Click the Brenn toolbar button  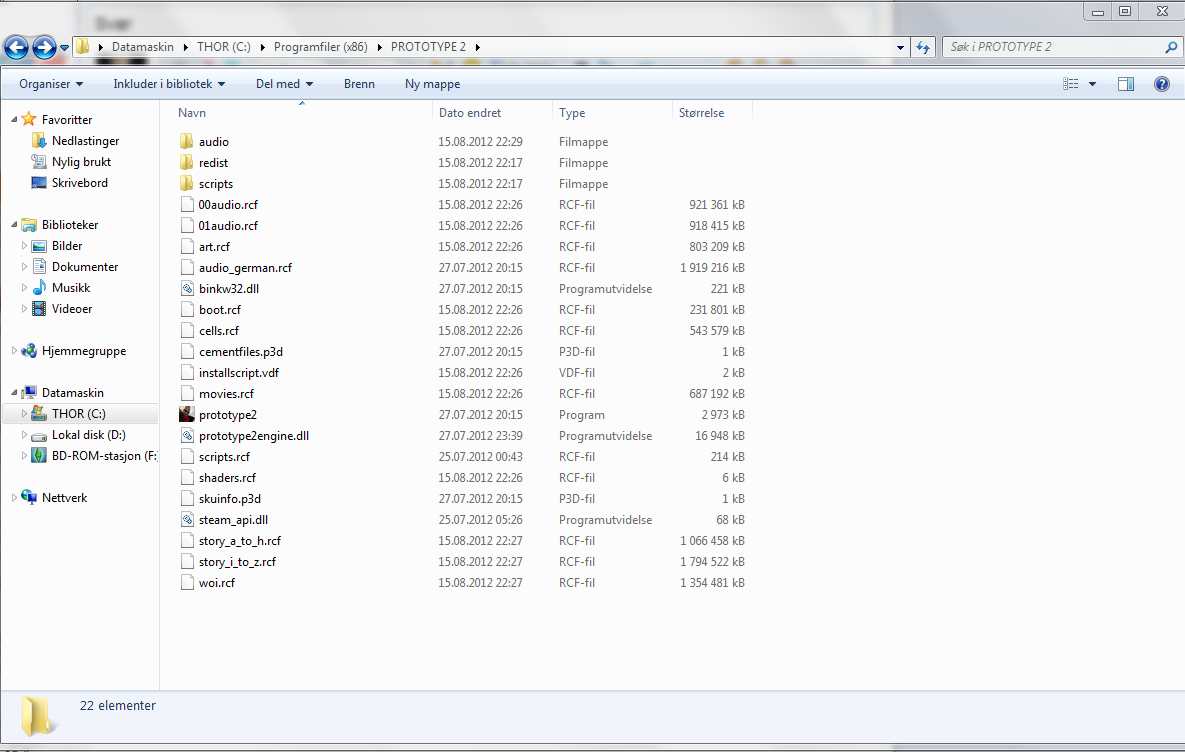(359, 84)
